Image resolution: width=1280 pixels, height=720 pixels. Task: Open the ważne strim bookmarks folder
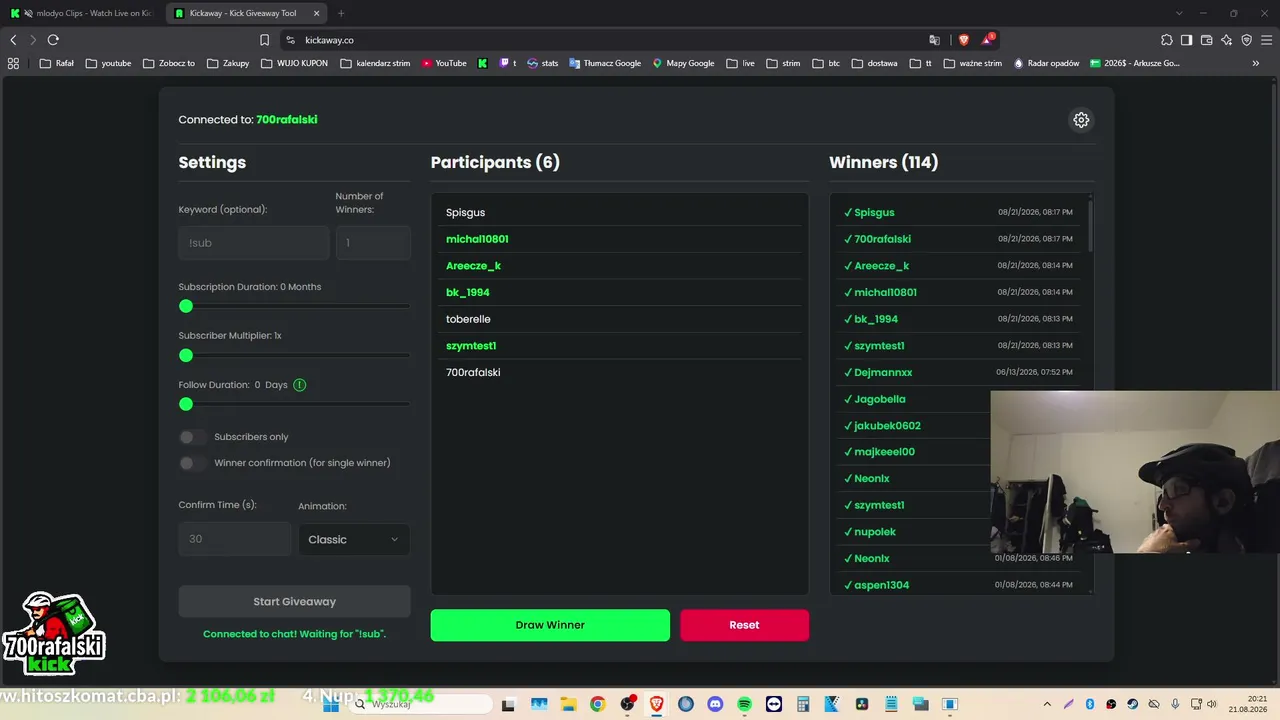972,63
